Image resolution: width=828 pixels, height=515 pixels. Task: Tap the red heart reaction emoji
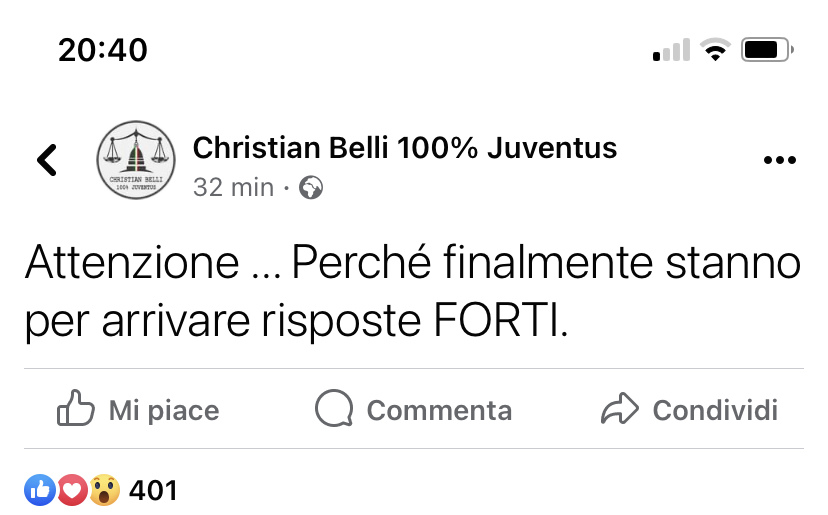72,490
